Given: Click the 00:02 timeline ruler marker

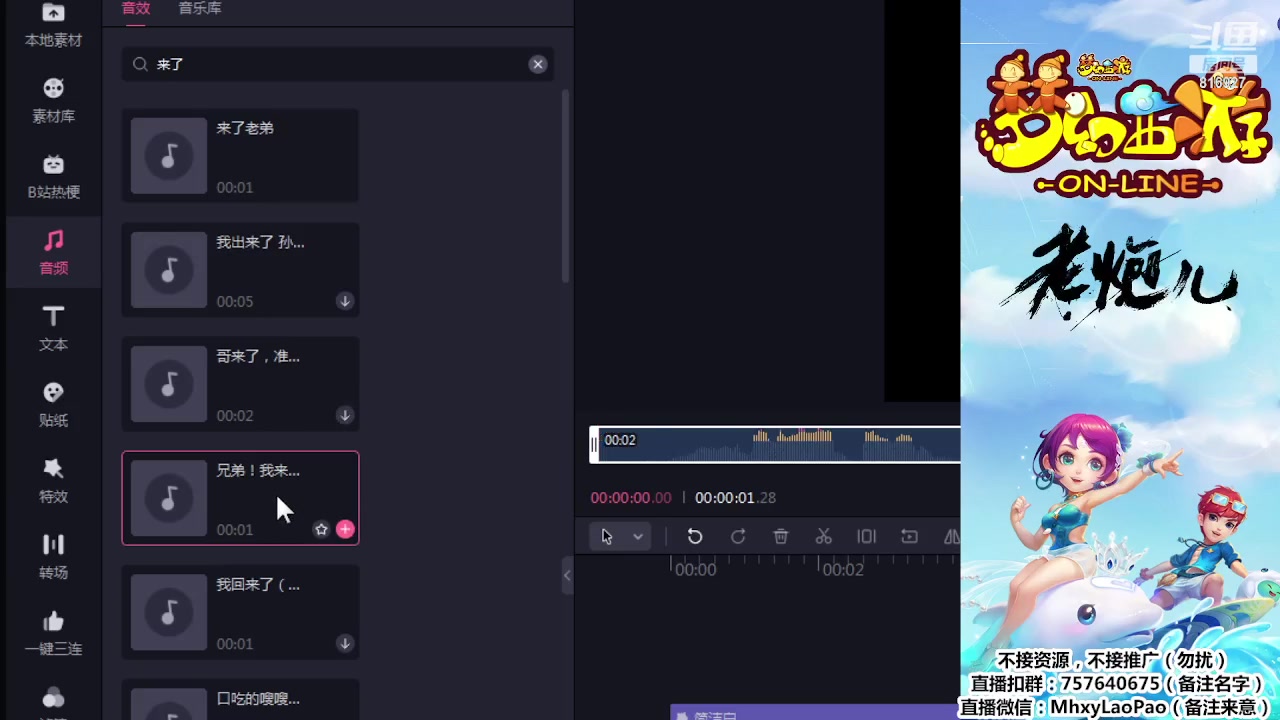Looking at the screenshot, I should (842, 570).
